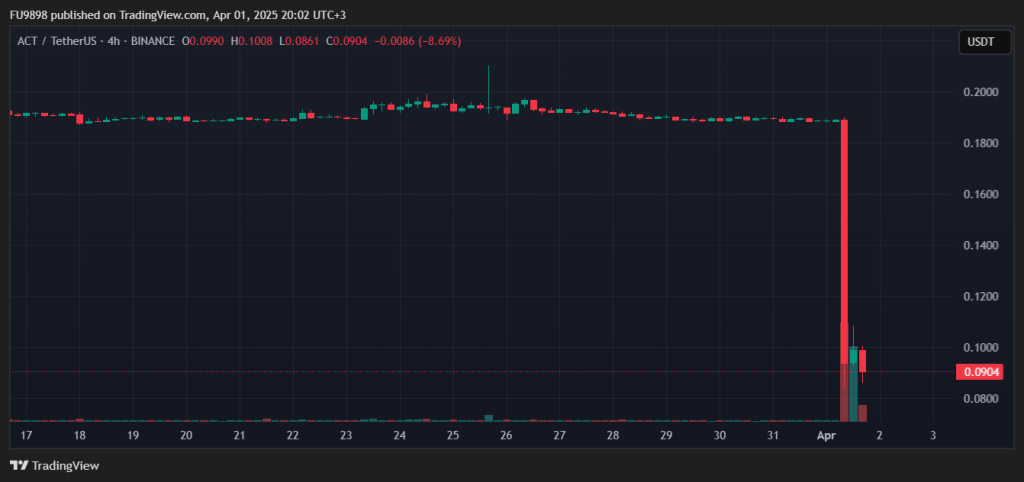The height and width of the screenshot is (482, 1024).
Task: Click the TradingView logo at bottom
Action: [55, 466]
